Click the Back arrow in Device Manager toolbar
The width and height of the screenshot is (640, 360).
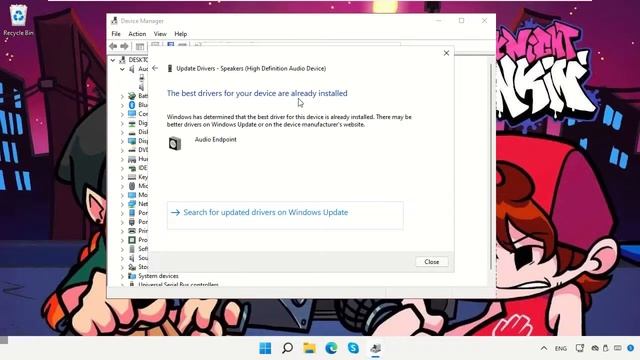coord(113,46)
